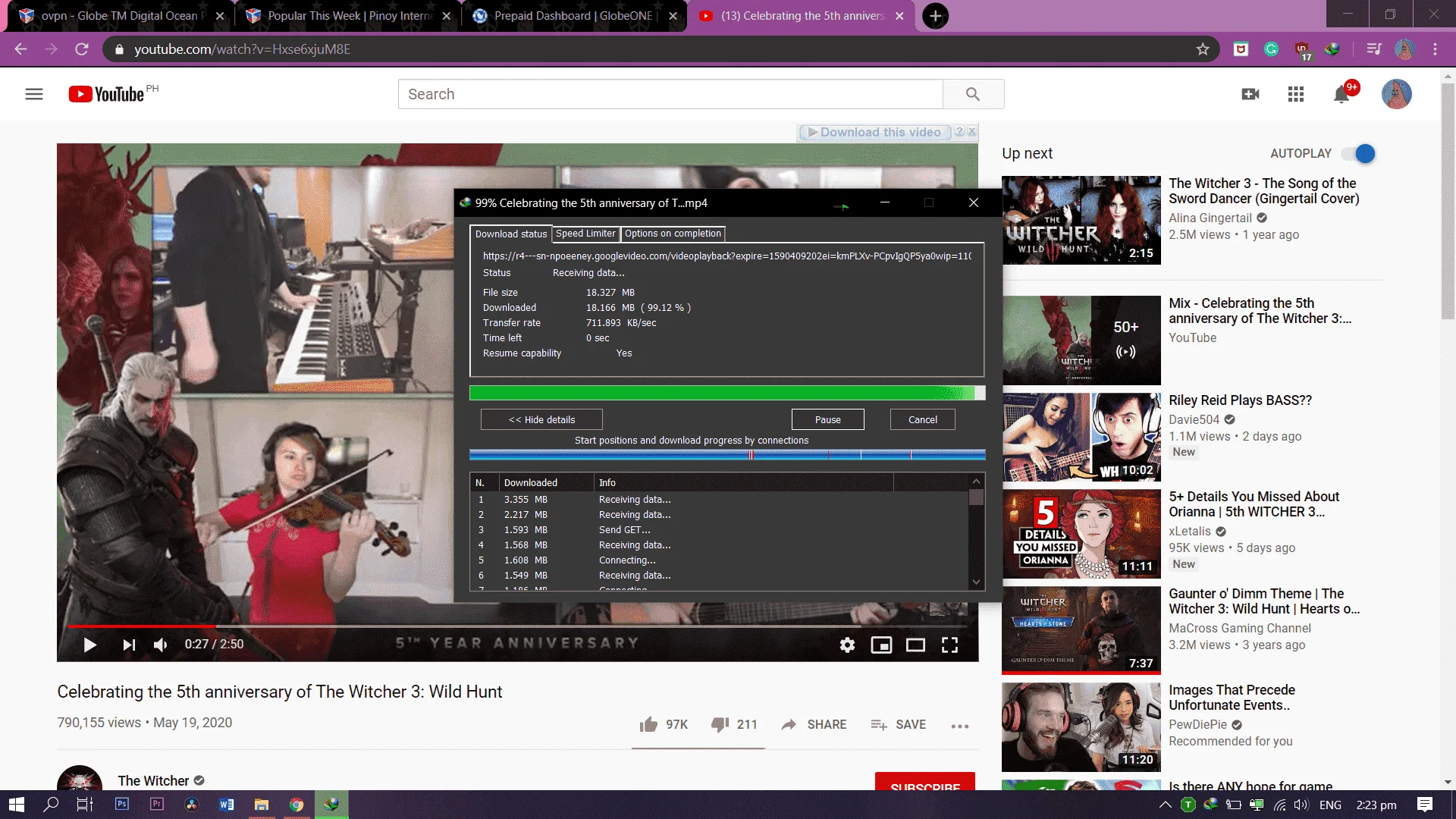Open YouTube apps grid
1456x819 pixels.
(1296, 94)
